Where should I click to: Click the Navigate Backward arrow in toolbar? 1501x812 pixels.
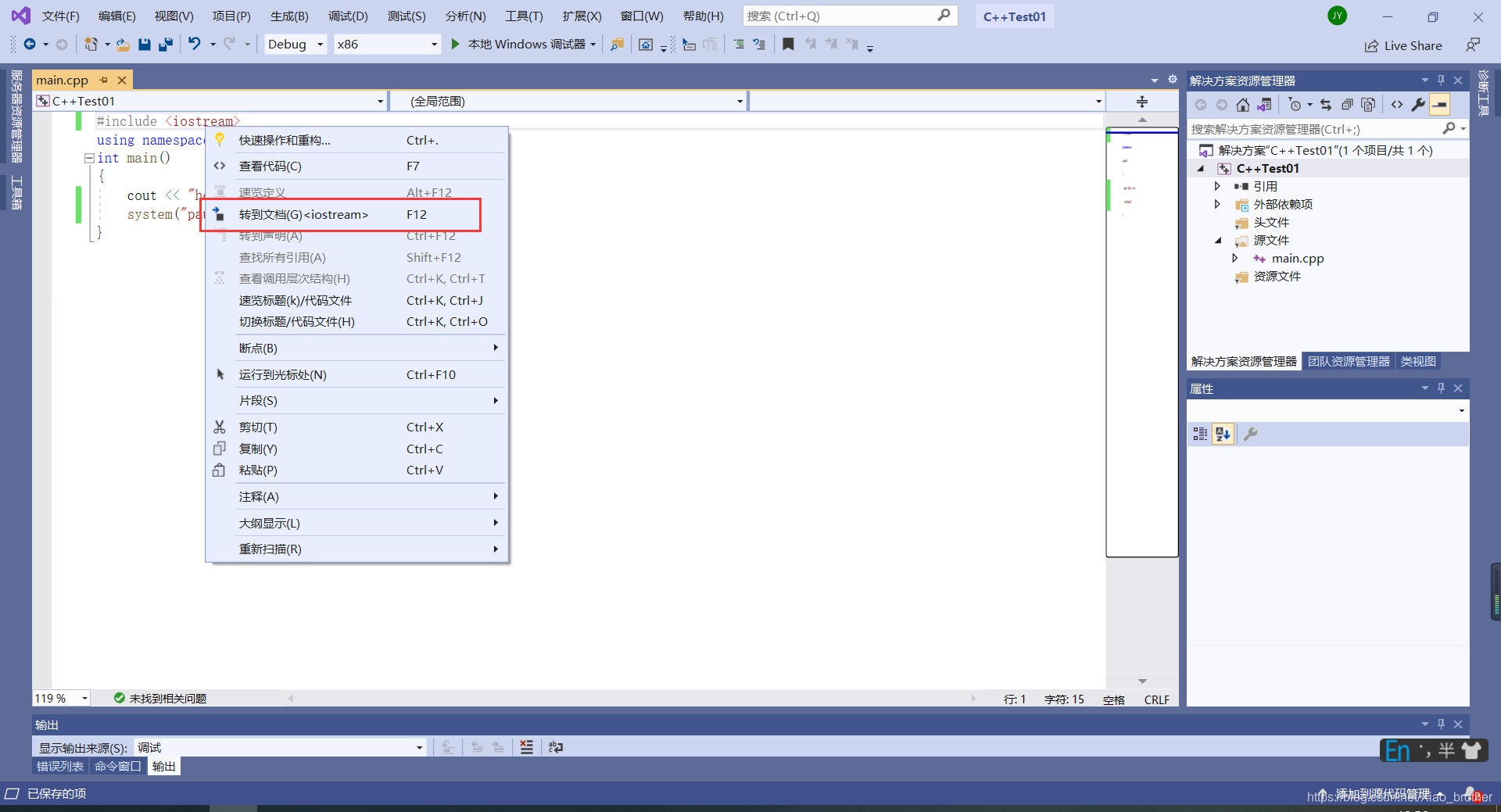click(30, 45)
